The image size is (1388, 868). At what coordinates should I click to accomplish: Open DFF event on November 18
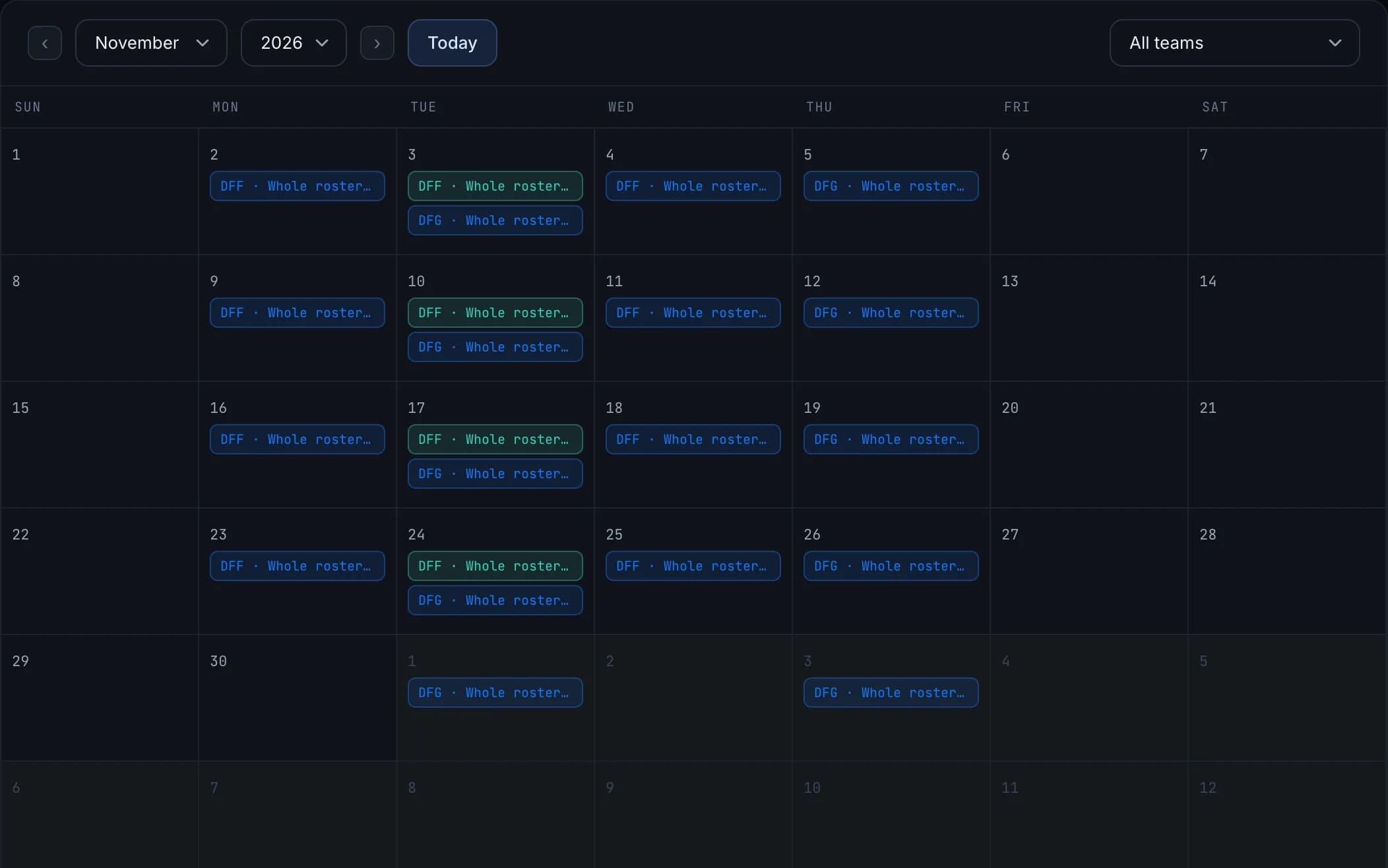[x=693, y=439]
